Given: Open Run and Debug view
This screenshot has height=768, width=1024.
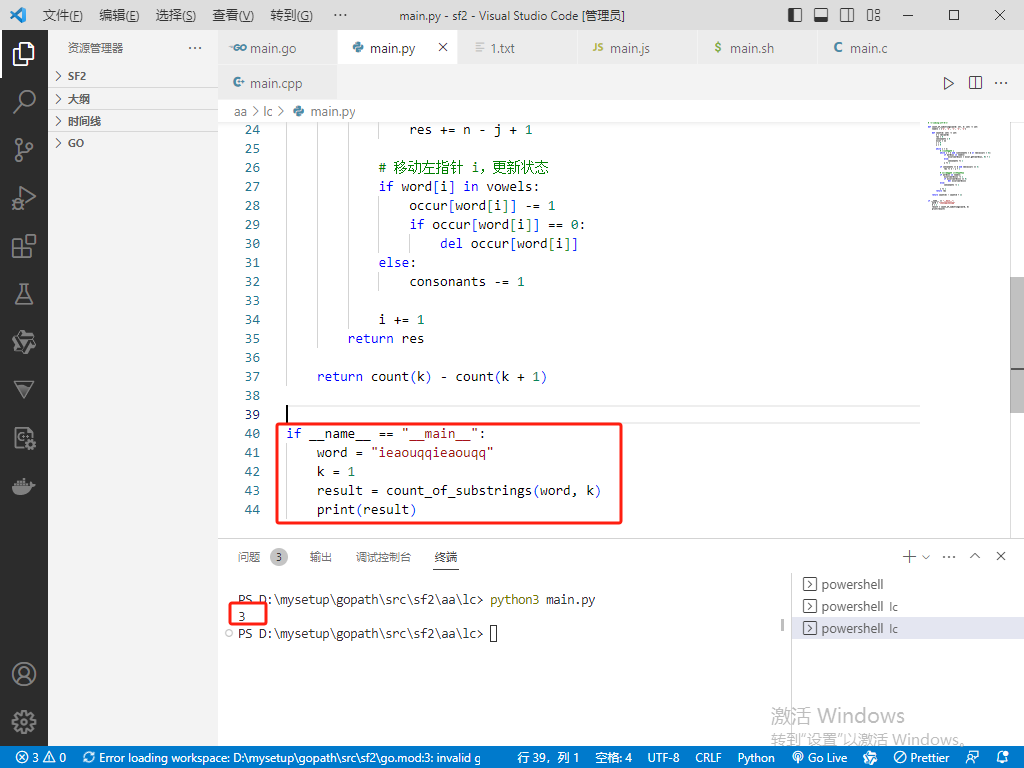Looking at the screenshot, I should (24, 198).
